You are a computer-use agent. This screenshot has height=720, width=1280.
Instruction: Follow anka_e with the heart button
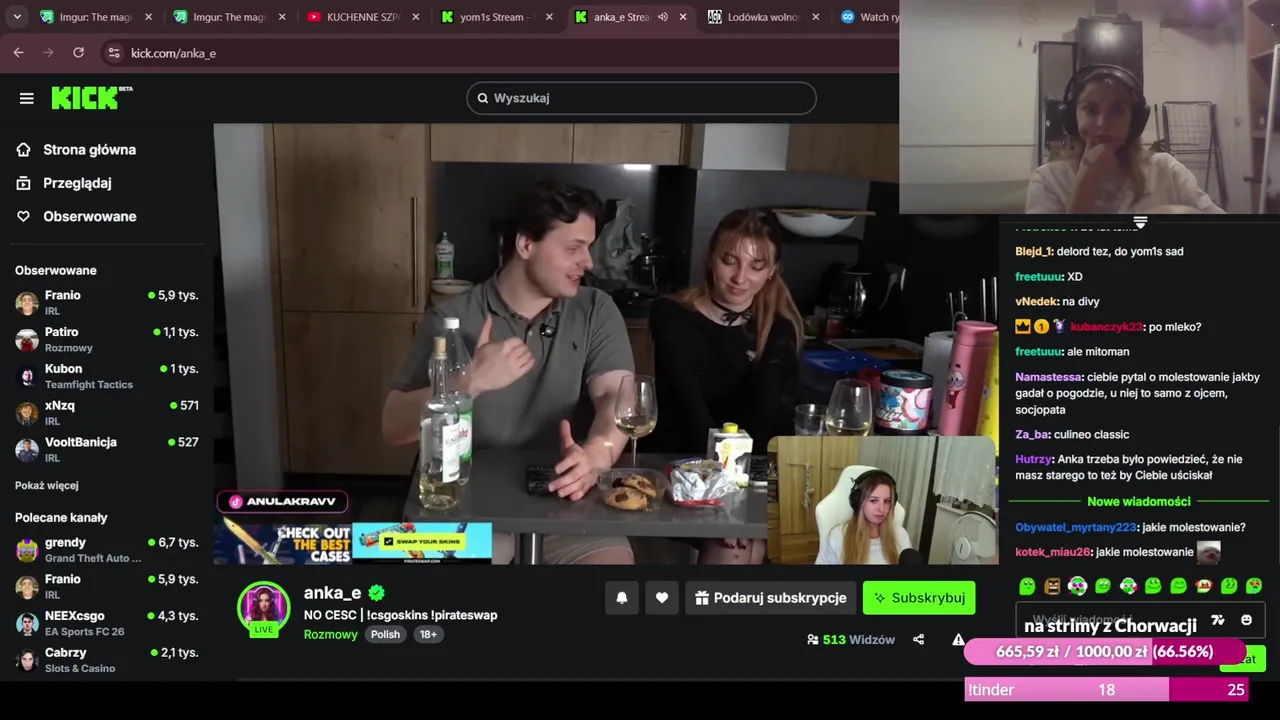(x=662, y=598)
